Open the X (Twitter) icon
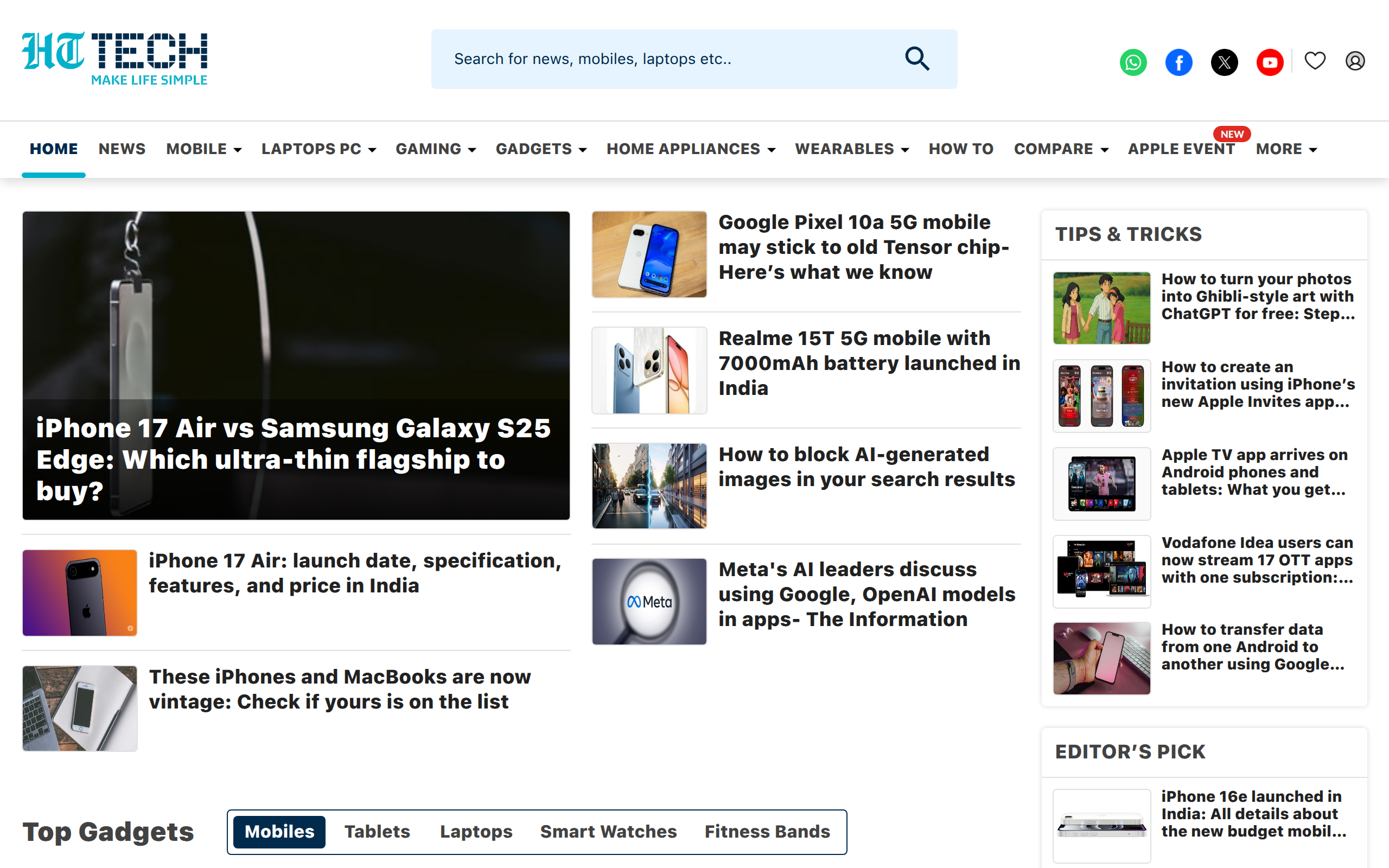Viewport: 1389px width, 868px height. coord(1224,62)
